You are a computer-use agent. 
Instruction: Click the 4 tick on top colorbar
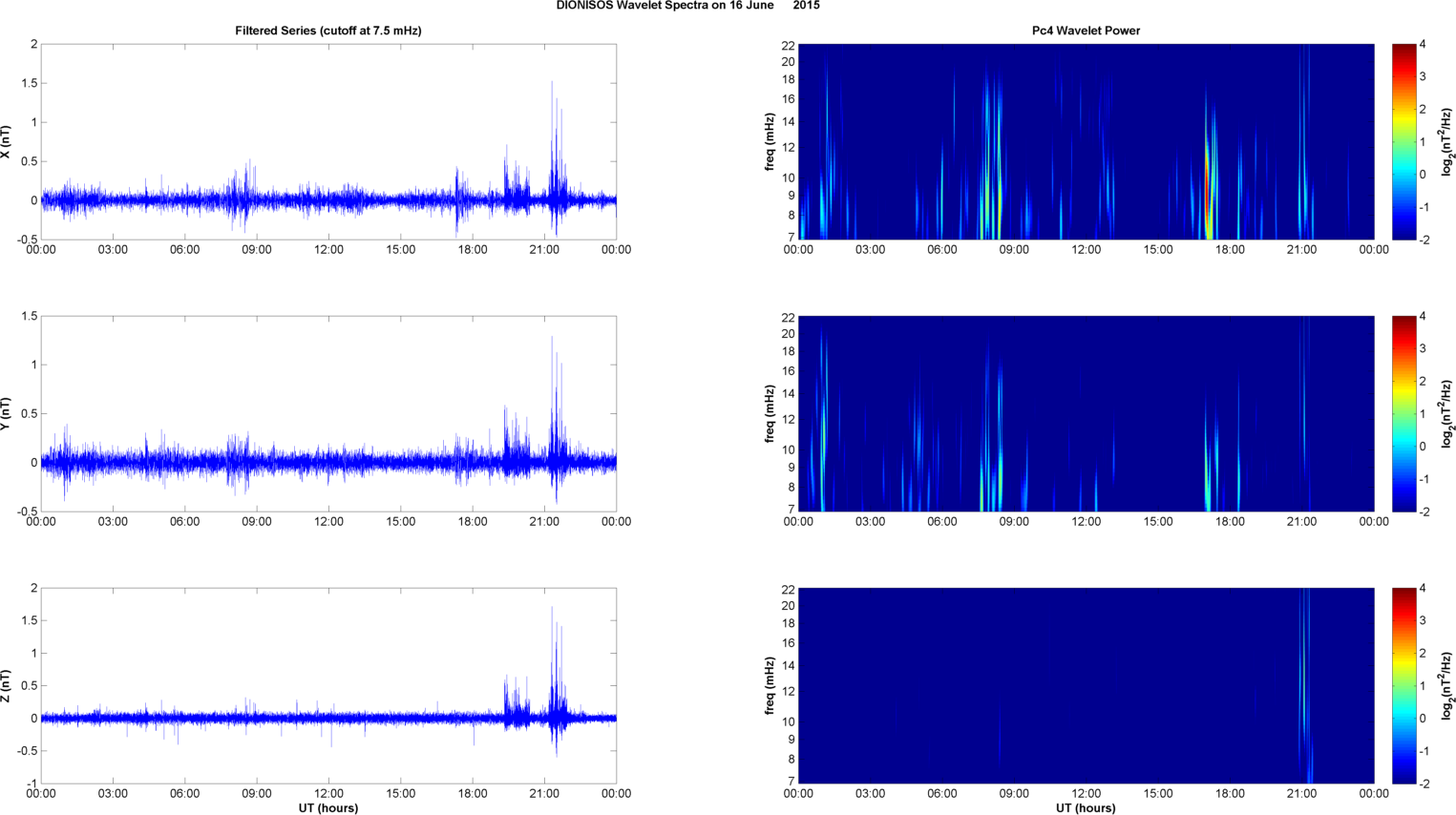[1423, 45]
